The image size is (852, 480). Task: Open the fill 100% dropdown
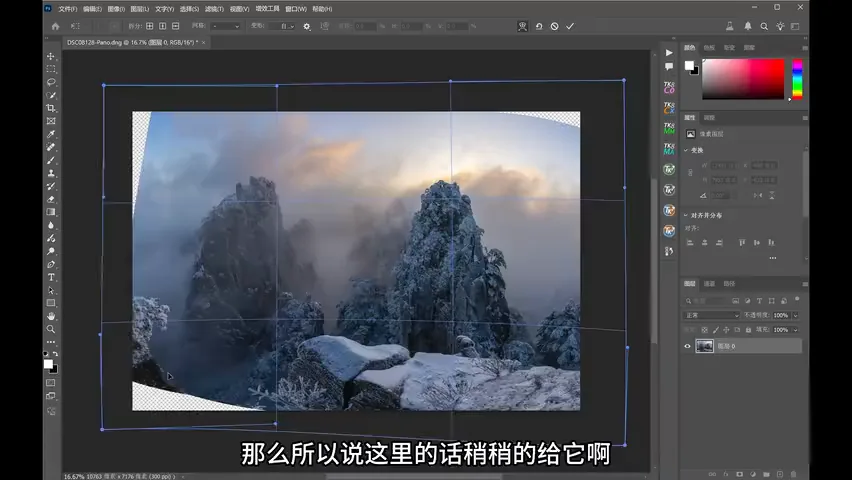(x=795, y=330)
